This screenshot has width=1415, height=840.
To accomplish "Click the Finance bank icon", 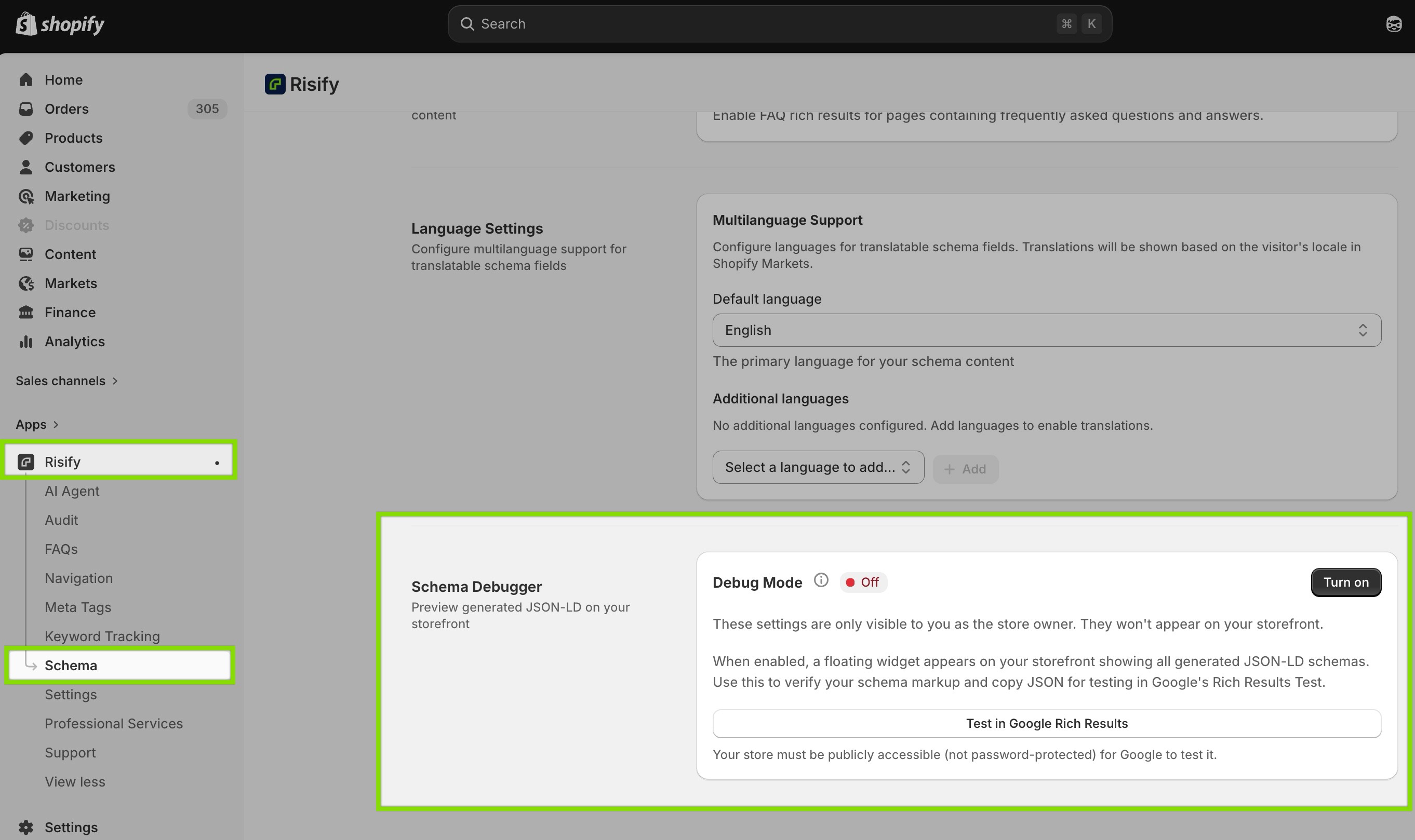I will tap(25, 313).
